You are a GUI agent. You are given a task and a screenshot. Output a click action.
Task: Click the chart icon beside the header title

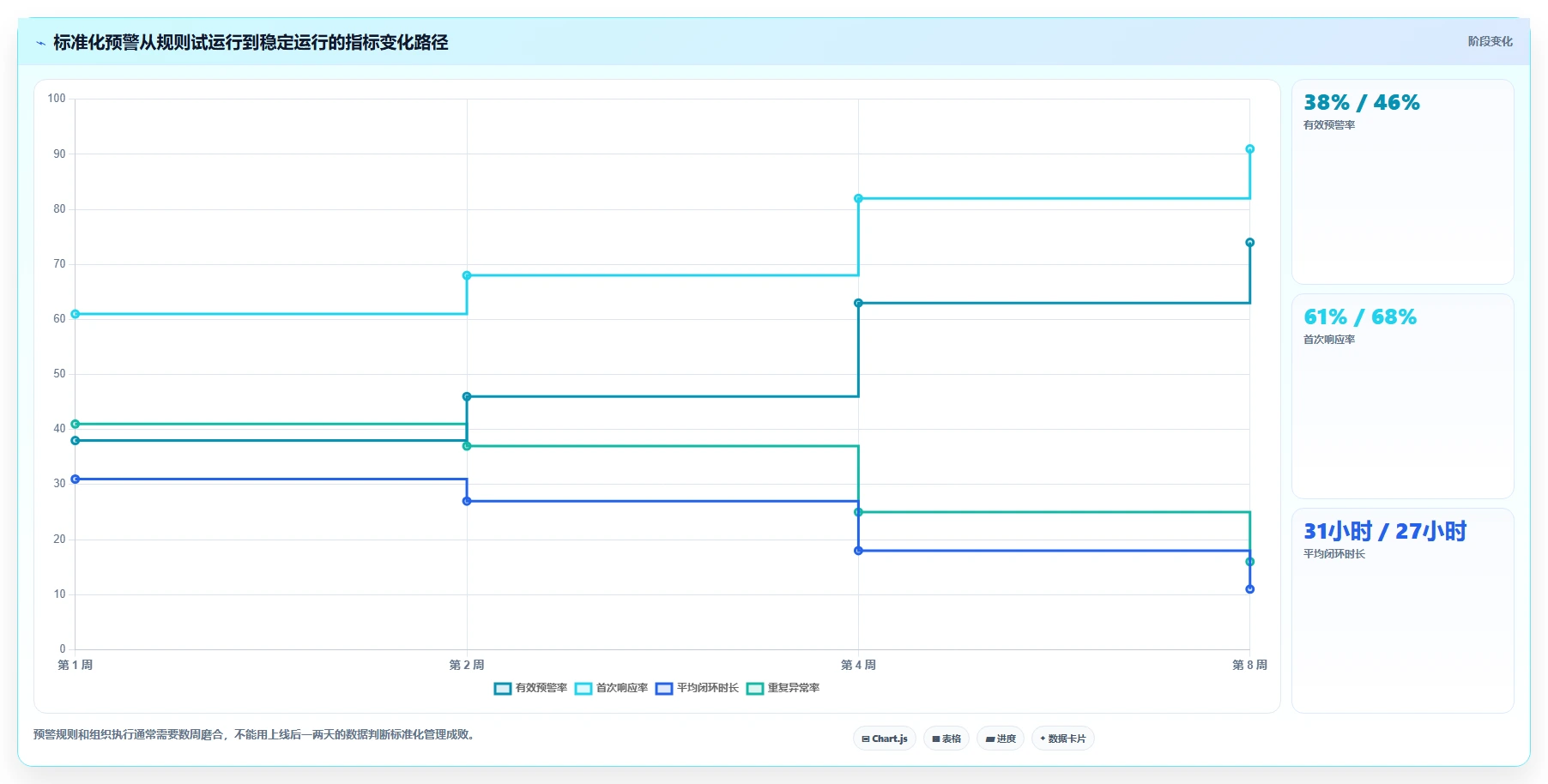point(40,43)
